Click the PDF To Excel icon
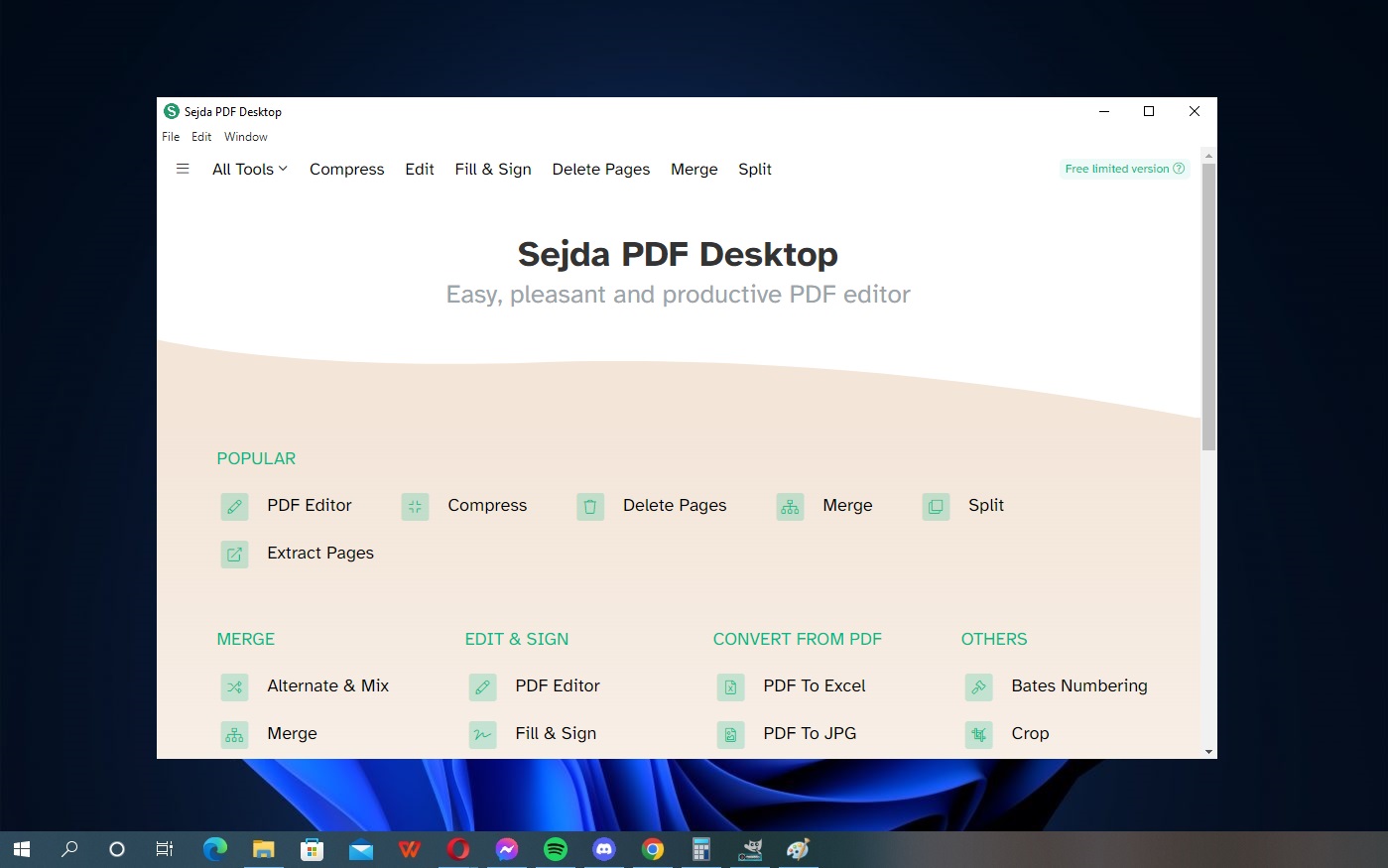1388x868 pixels. click(x=730, y=686)
